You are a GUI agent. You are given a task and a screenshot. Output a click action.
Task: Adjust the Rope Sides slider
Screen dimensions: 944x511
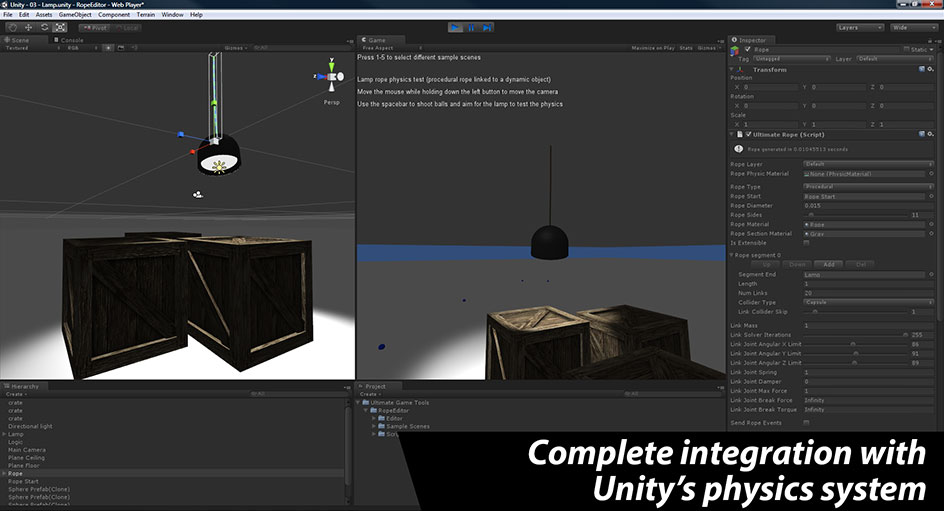tap(856, 215)
